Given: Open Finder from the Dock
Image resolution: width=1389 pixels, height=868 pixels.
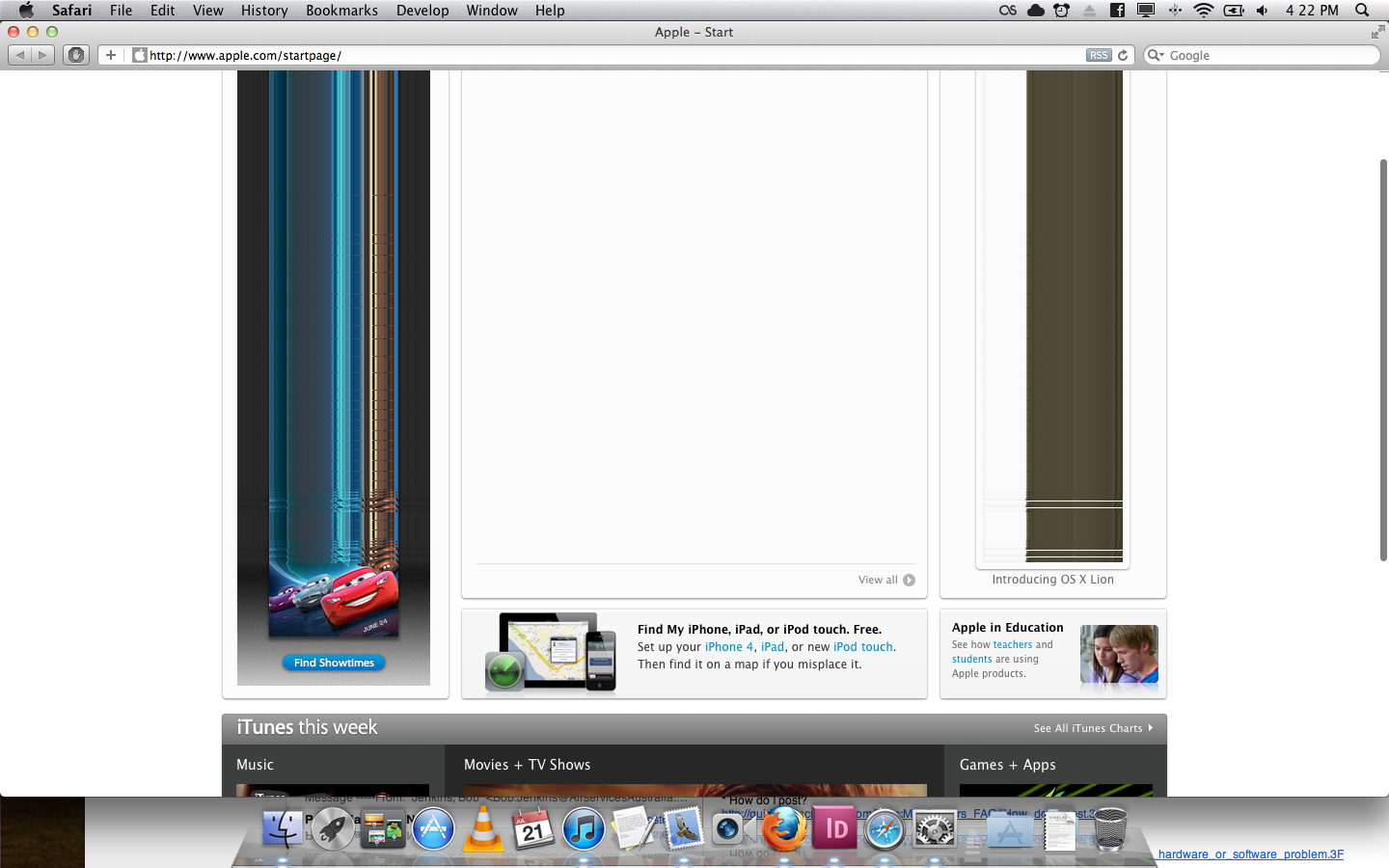Looking at the screenshot, I should 283,828.
